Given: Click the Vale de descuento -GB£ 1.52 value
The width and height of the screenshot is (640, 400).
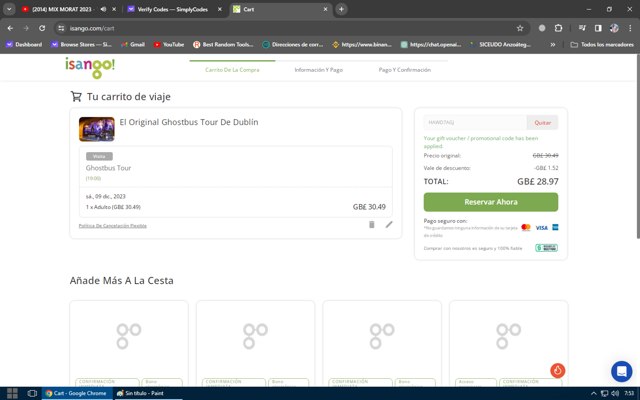Looking at the screenshot, I should (x=546, y=168).
